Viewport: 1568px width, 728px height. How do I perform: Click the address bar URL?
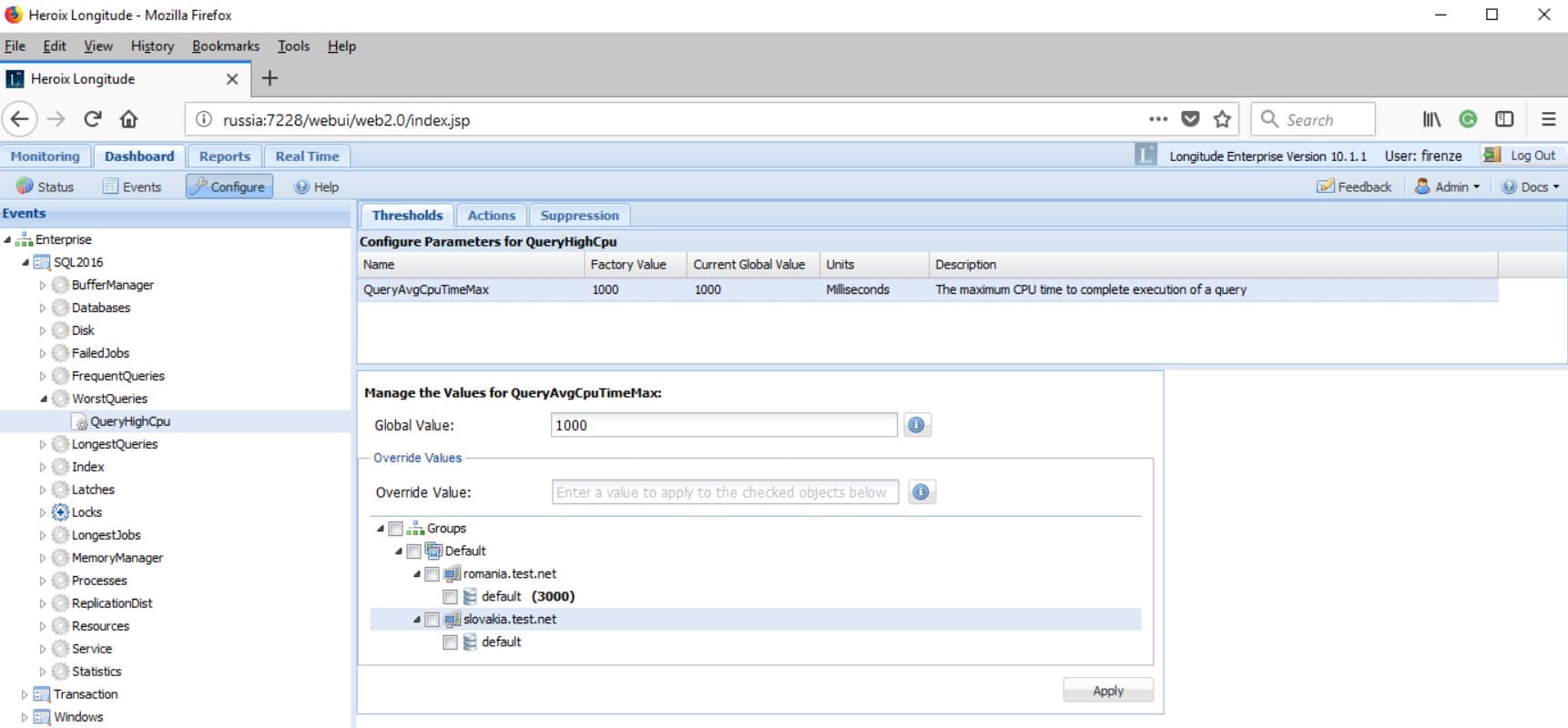(346, 120)
